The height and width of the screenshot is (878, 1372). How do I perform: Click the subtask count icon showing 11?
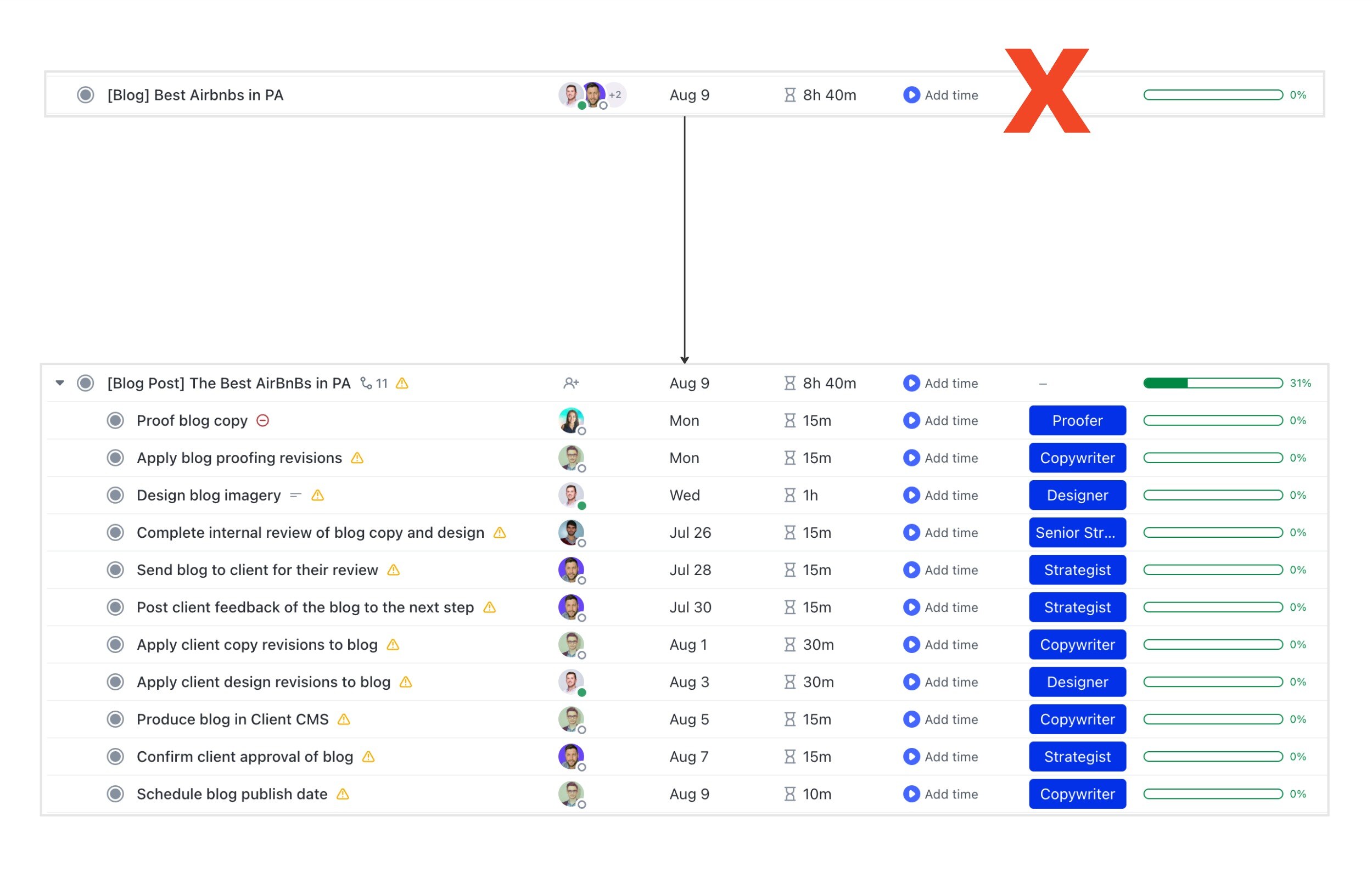click(x=374, y=383)
